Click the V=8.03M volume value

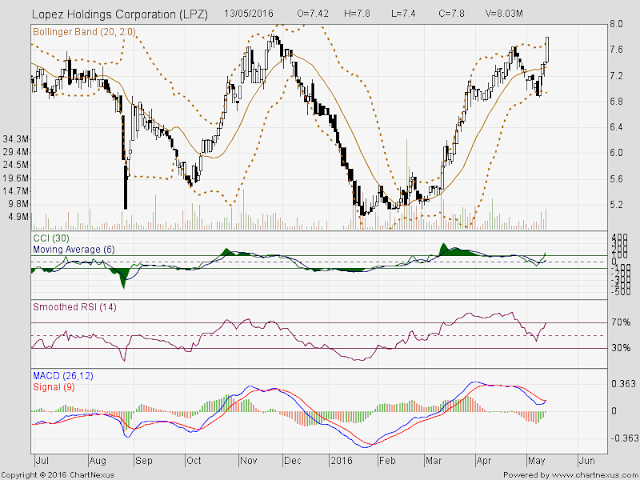(x=504, y=13)
